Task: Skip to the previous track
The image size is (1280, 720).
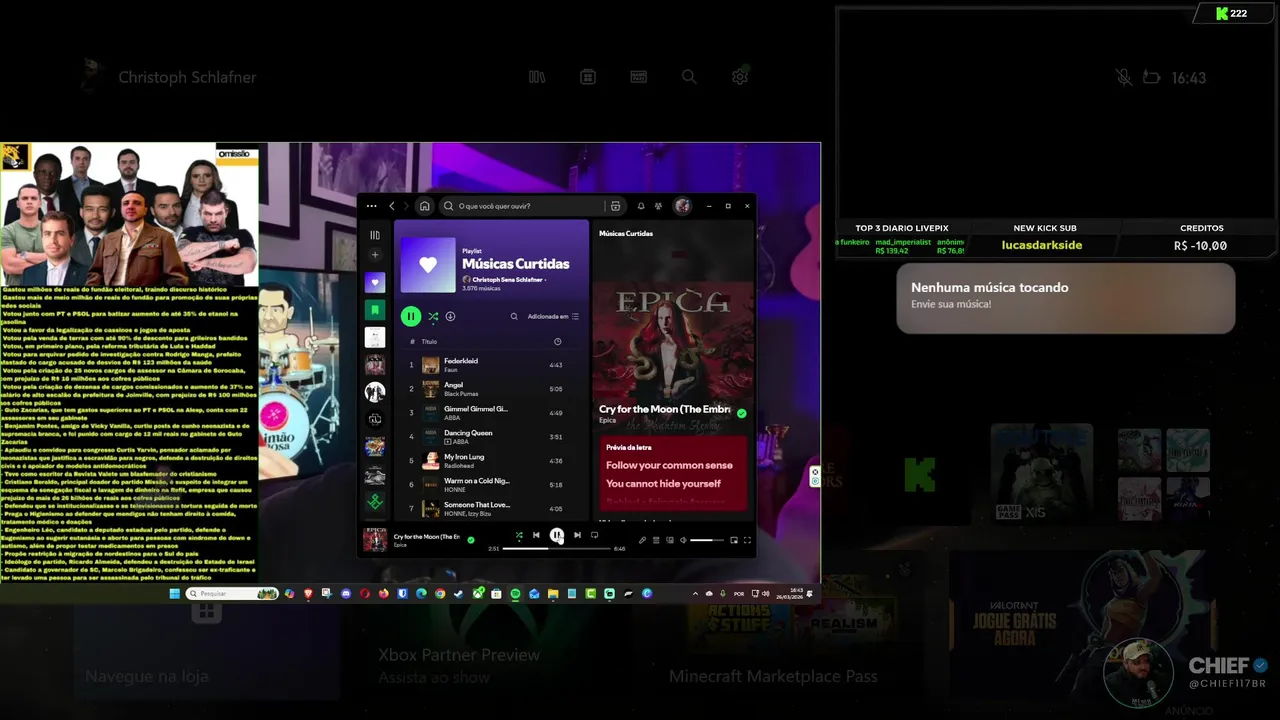Action: coord(536,535)
